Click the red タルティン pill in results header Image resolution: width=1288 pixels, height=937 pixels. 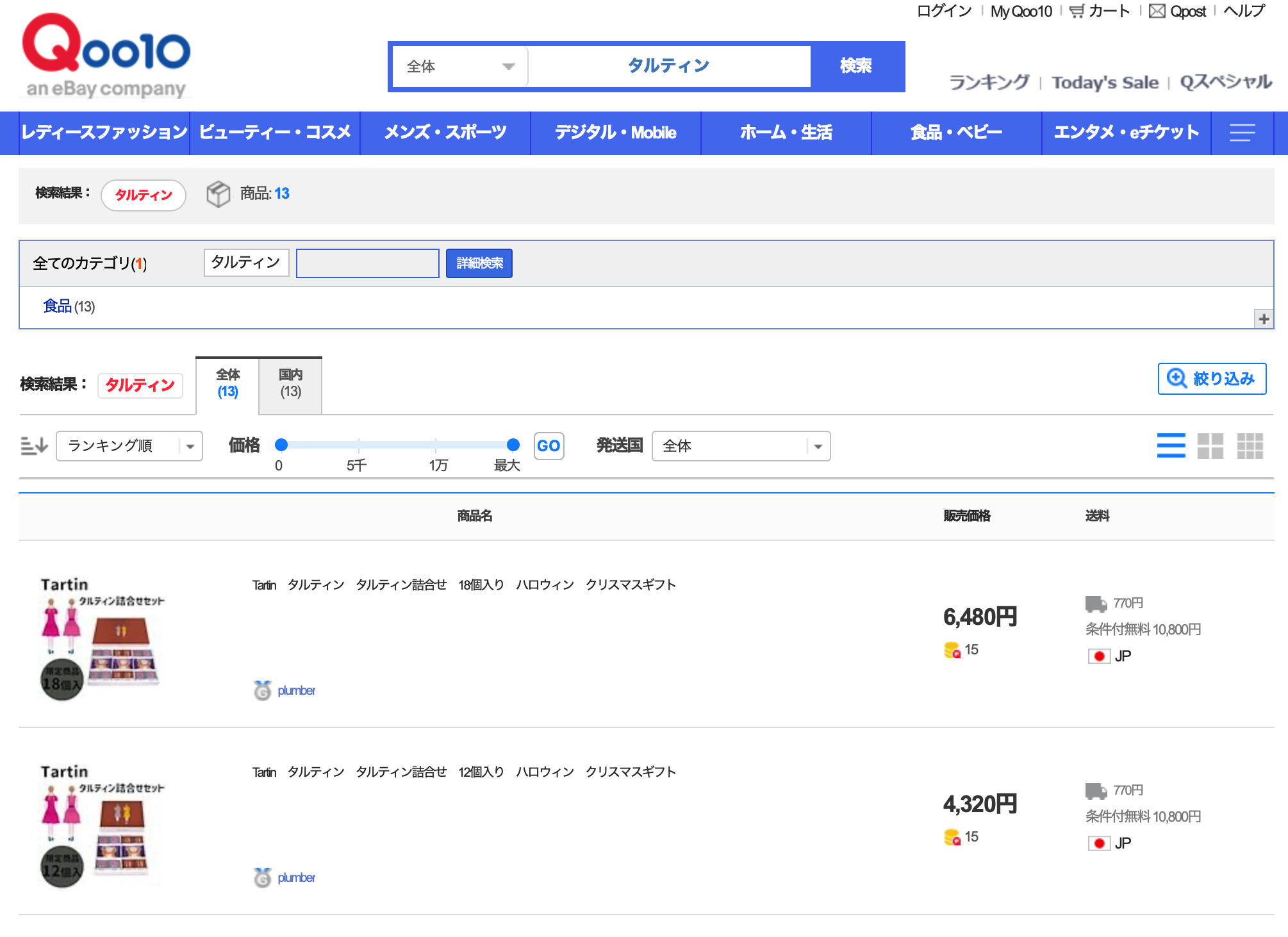click(x=144, y=195)
